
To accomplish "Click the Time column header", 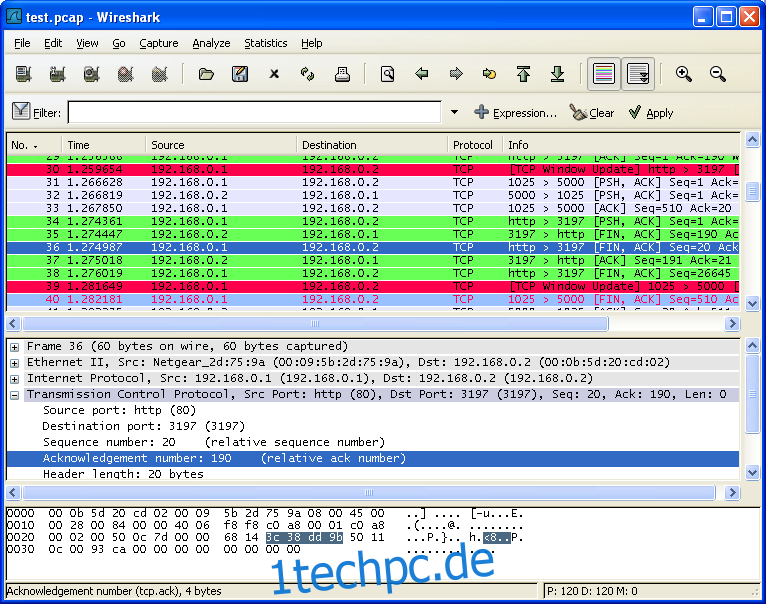I will pos(104,145).
